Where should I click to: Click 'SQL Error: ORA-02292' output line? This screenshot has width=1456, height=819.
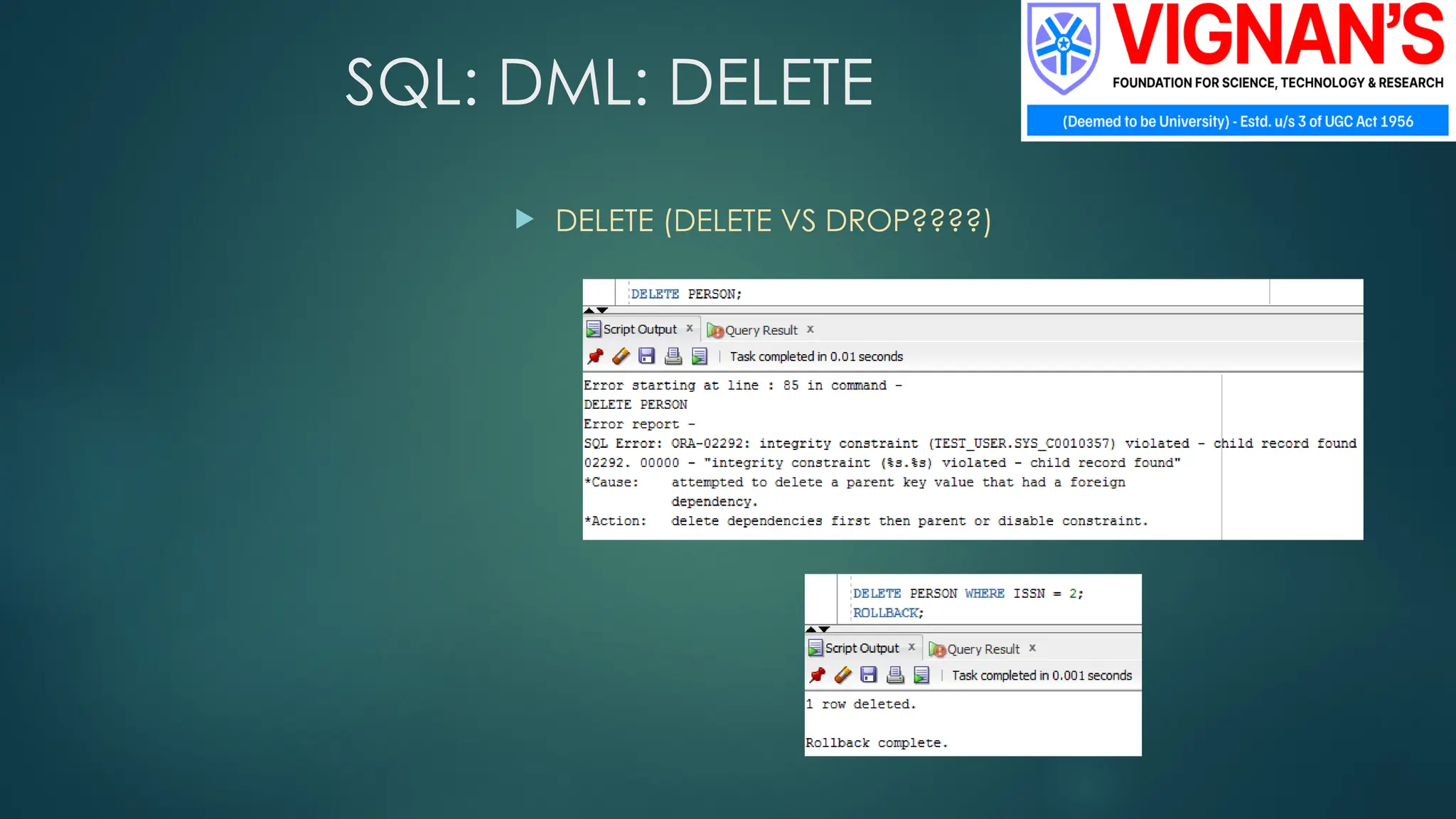(x=970, y=443)
